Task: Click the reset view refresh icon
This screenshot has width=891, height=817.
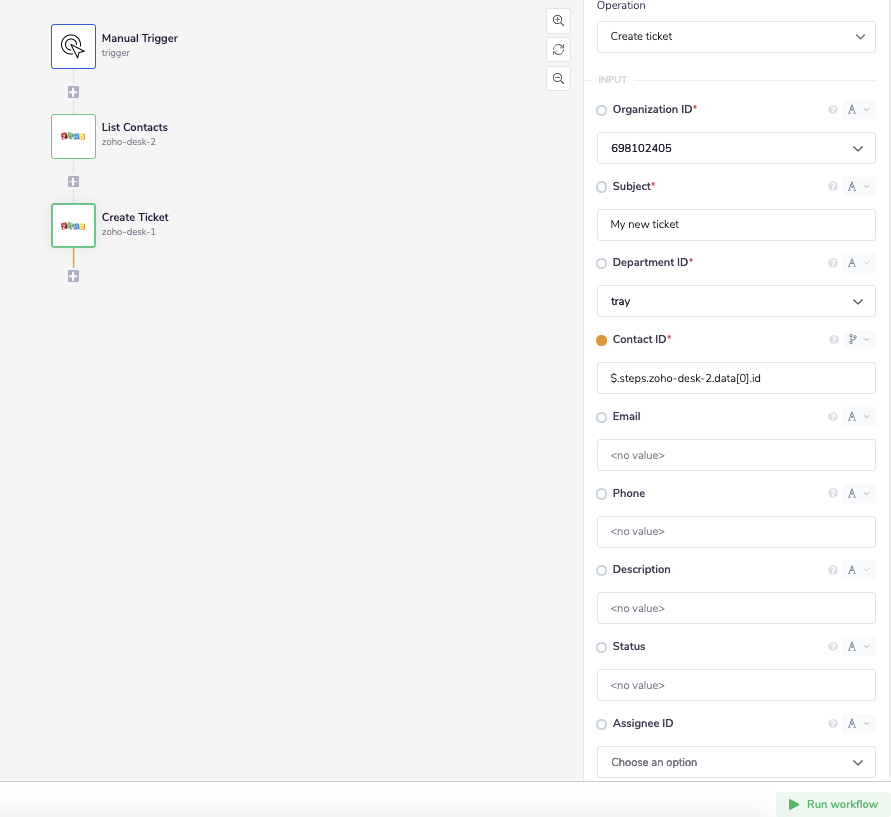Action: (x=558, y=50)
